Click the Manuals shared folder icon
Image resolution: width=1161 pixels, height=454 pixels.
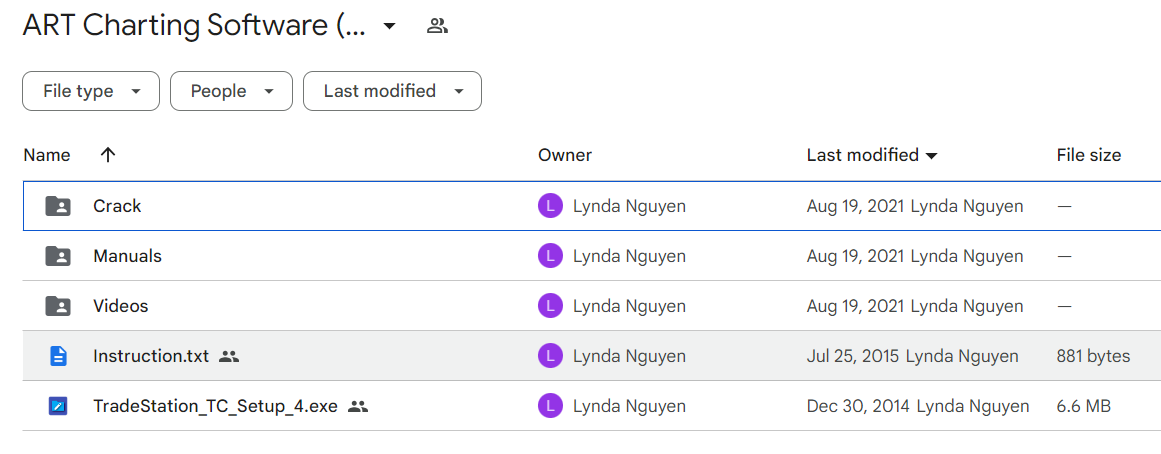[x=58, y=256]
